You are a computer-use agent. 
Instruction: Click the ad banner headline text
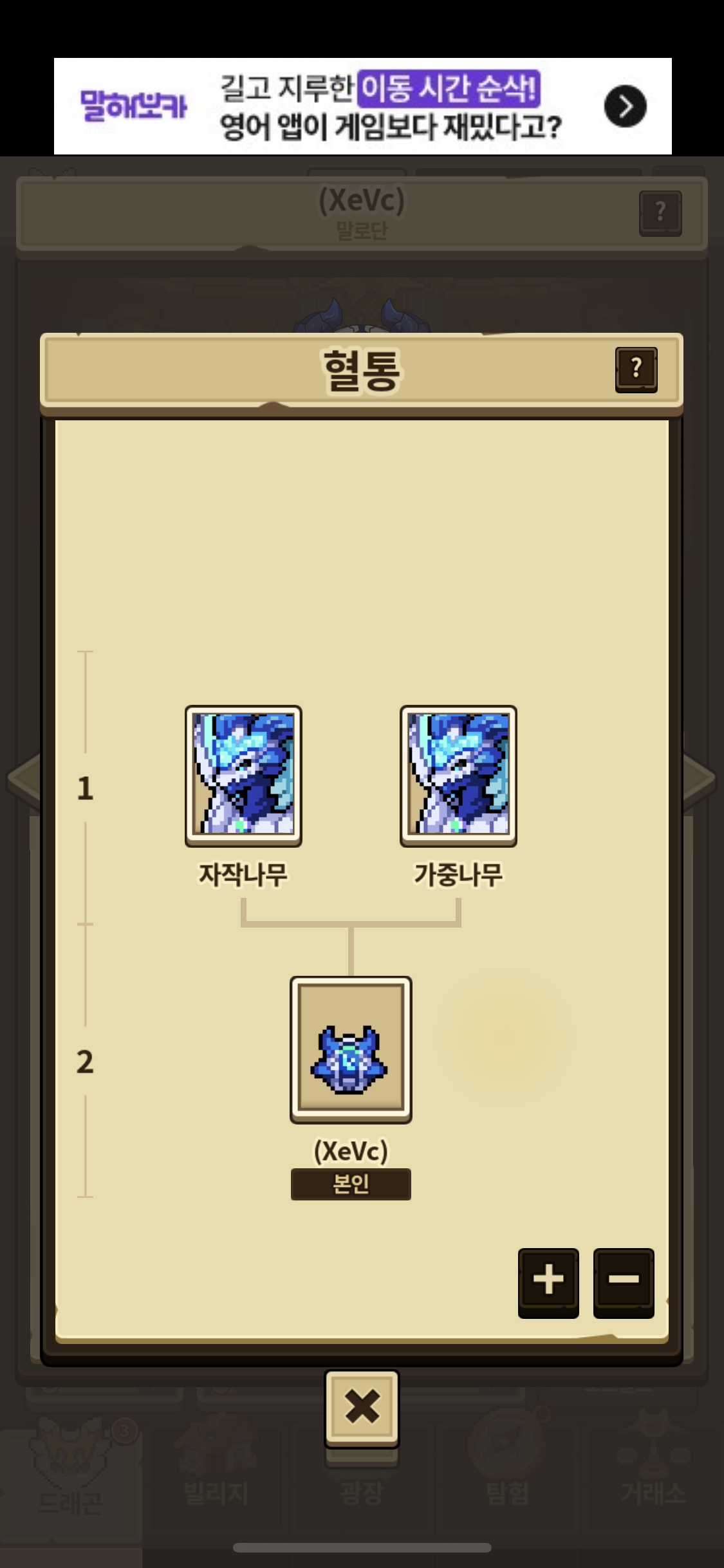(x=391, y=107)
